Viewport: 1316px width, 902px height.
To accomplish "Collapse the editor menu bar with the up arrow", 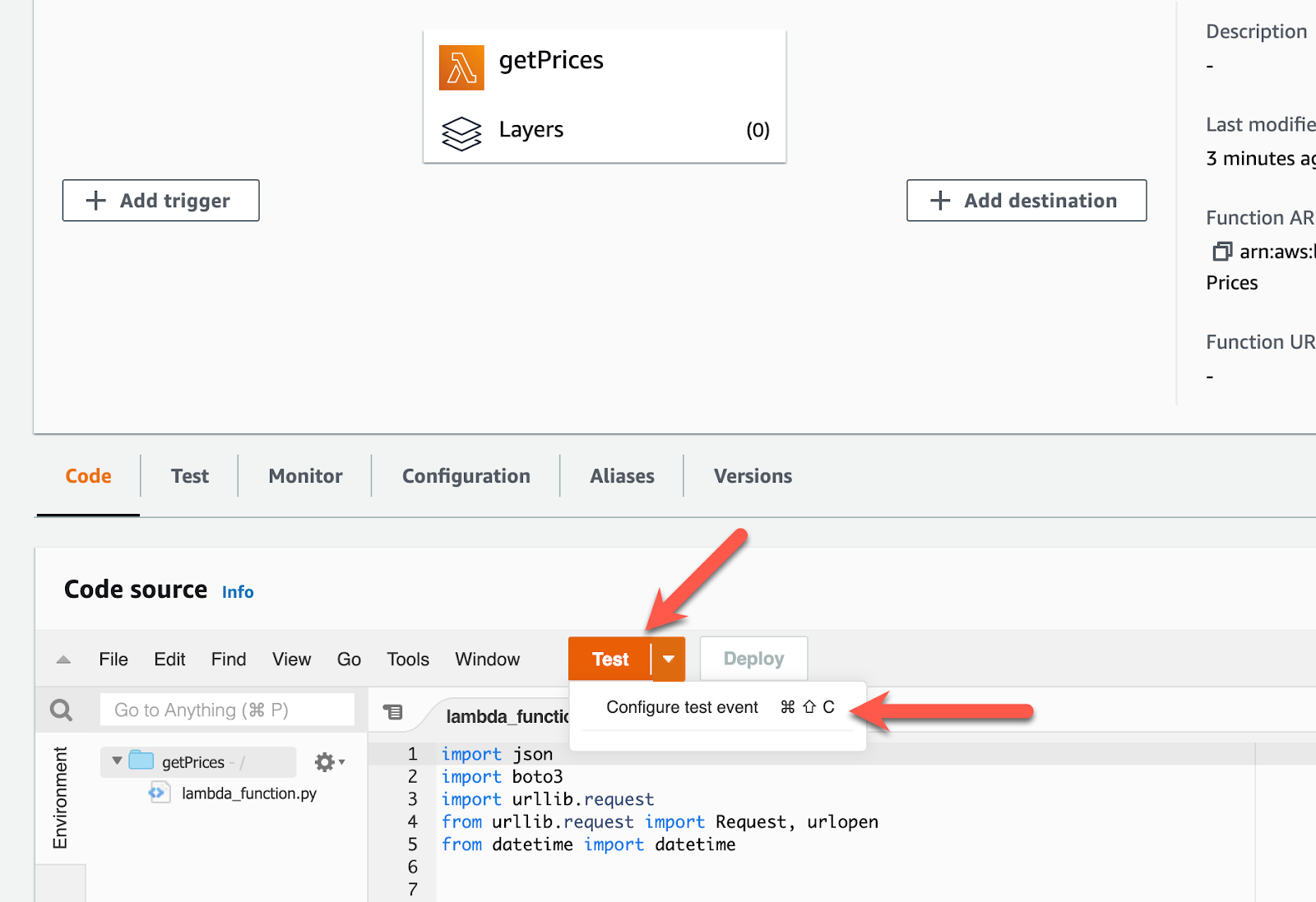I will pyautogui.click(x=63, y=659).
